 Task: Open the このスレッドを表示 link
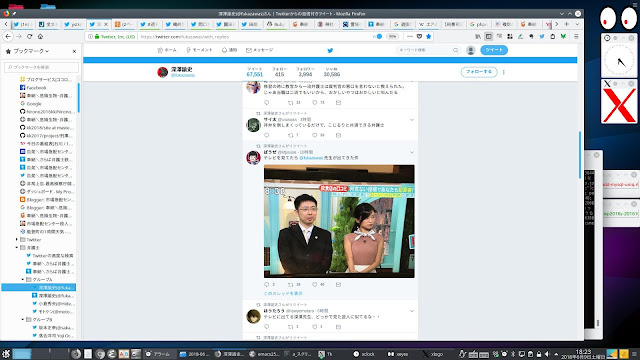pos(283,293)
